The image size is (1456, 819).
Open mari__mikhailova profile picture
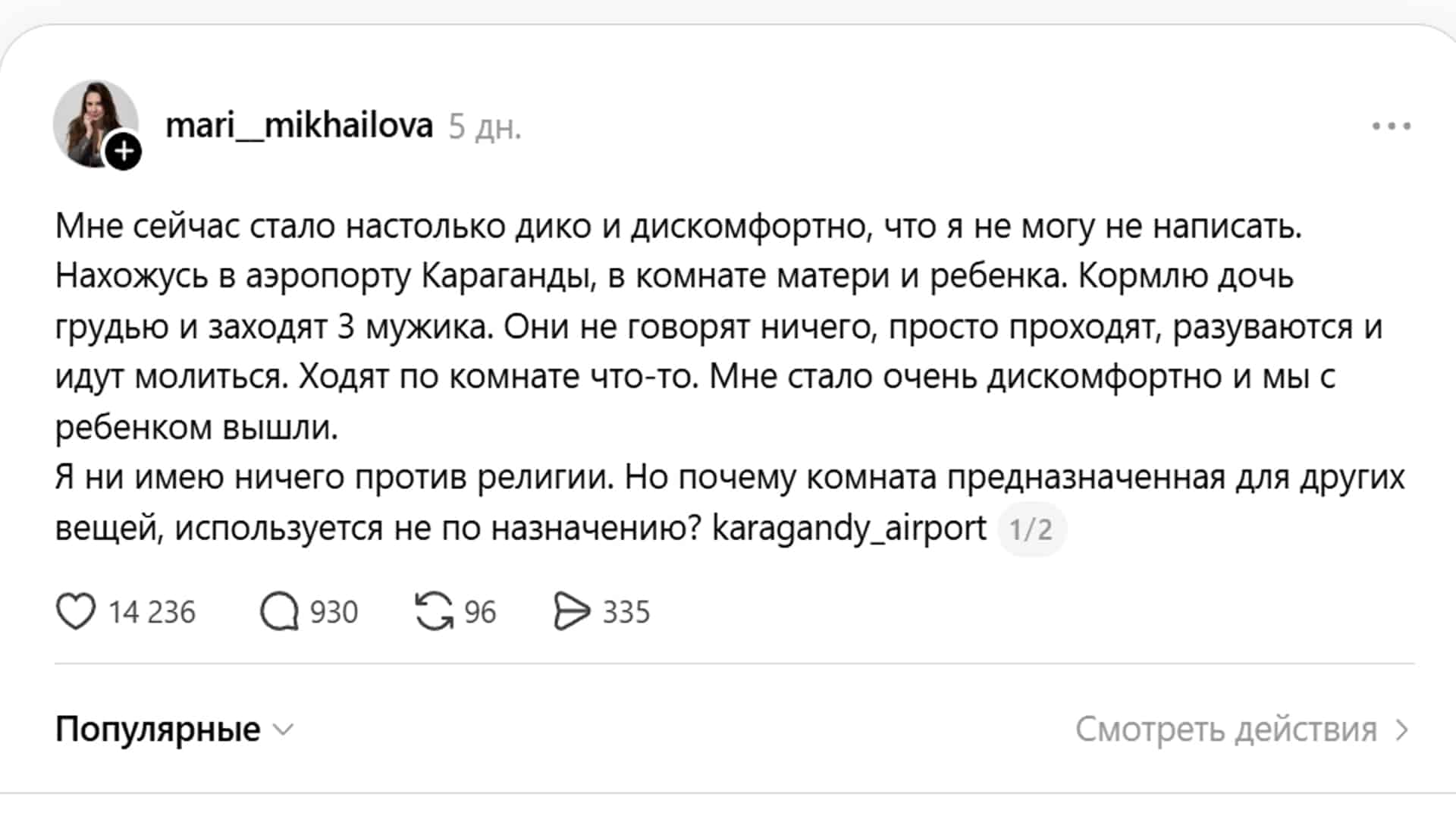(93, 121)
